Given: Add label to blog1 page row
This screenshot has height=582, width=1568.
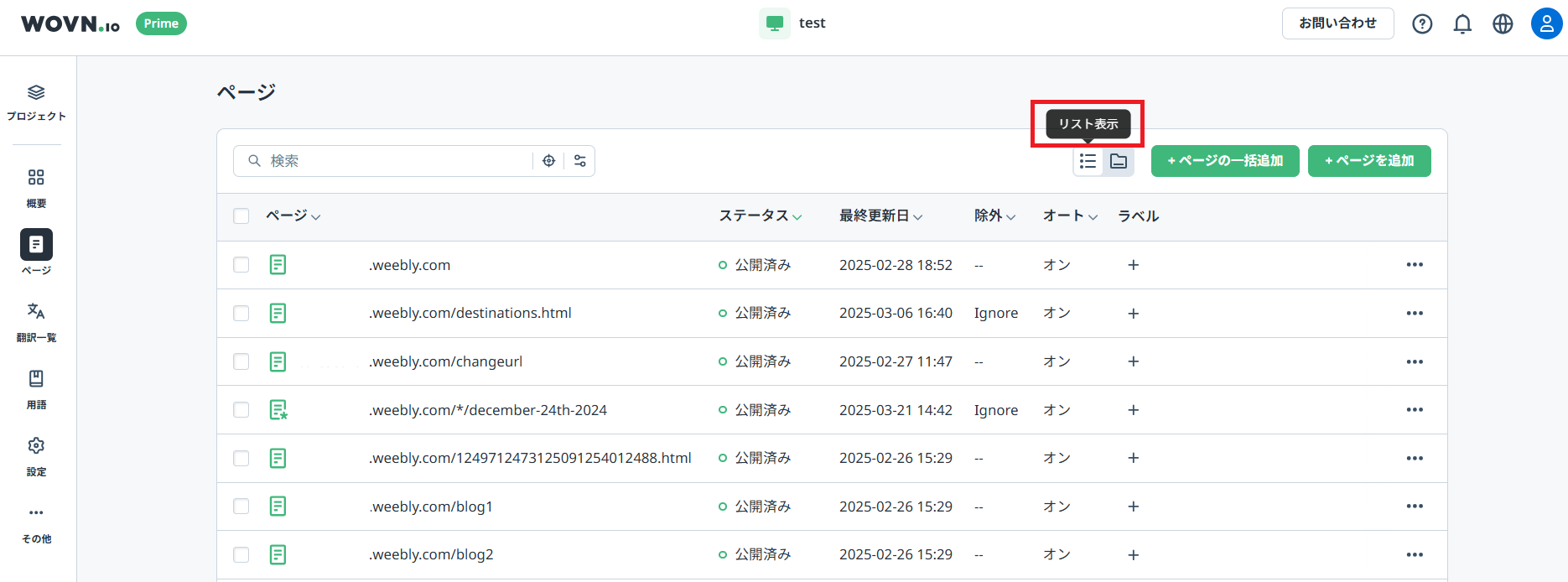Looking at the screenshot, I should [1133, 507].
